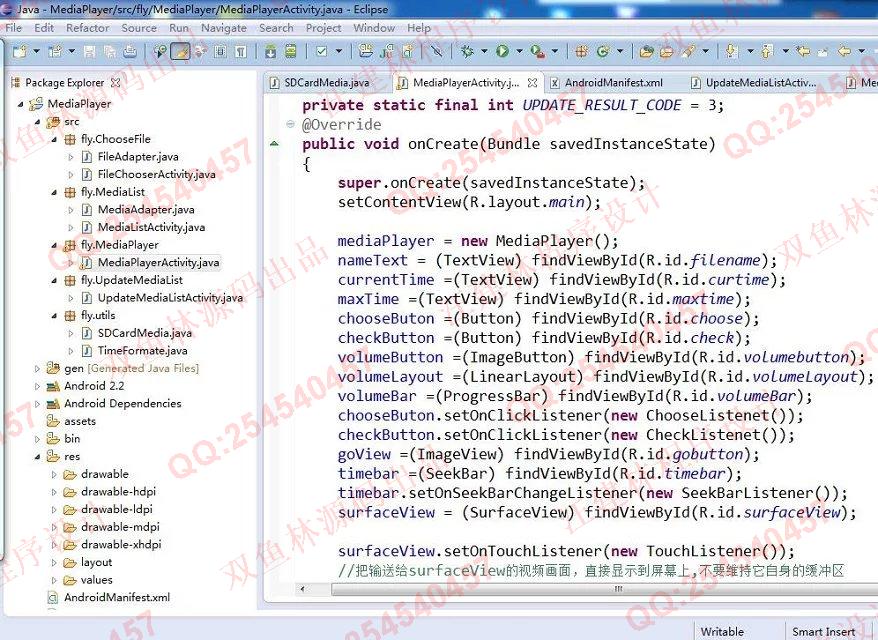Click the horizontal scrollbar left arrow

tap(303, 589)
